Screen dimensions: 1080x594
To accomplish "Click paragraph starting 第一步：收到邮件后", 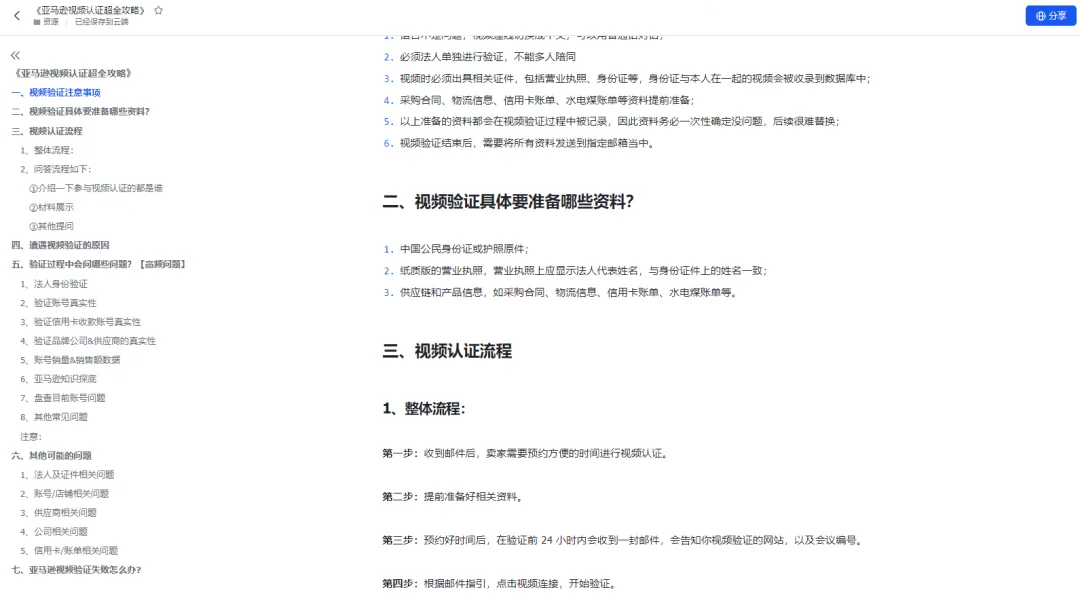I will pos(526,453).
